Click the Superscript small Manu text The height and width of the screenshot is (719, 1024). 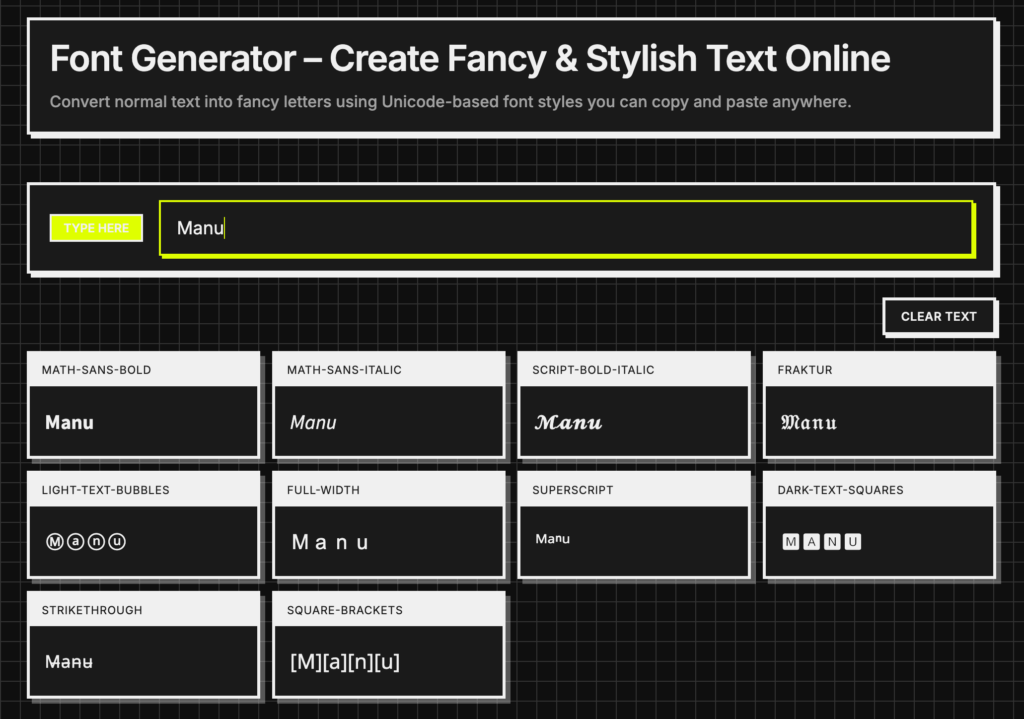(x=552, y=539)
